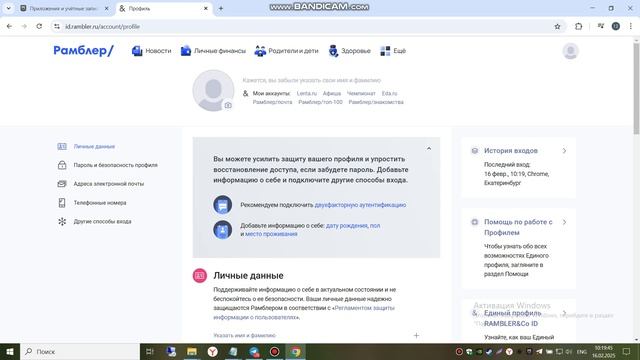640x360 pixels.
Task: Switch to the first browser tab
Action: pos(65,8)
